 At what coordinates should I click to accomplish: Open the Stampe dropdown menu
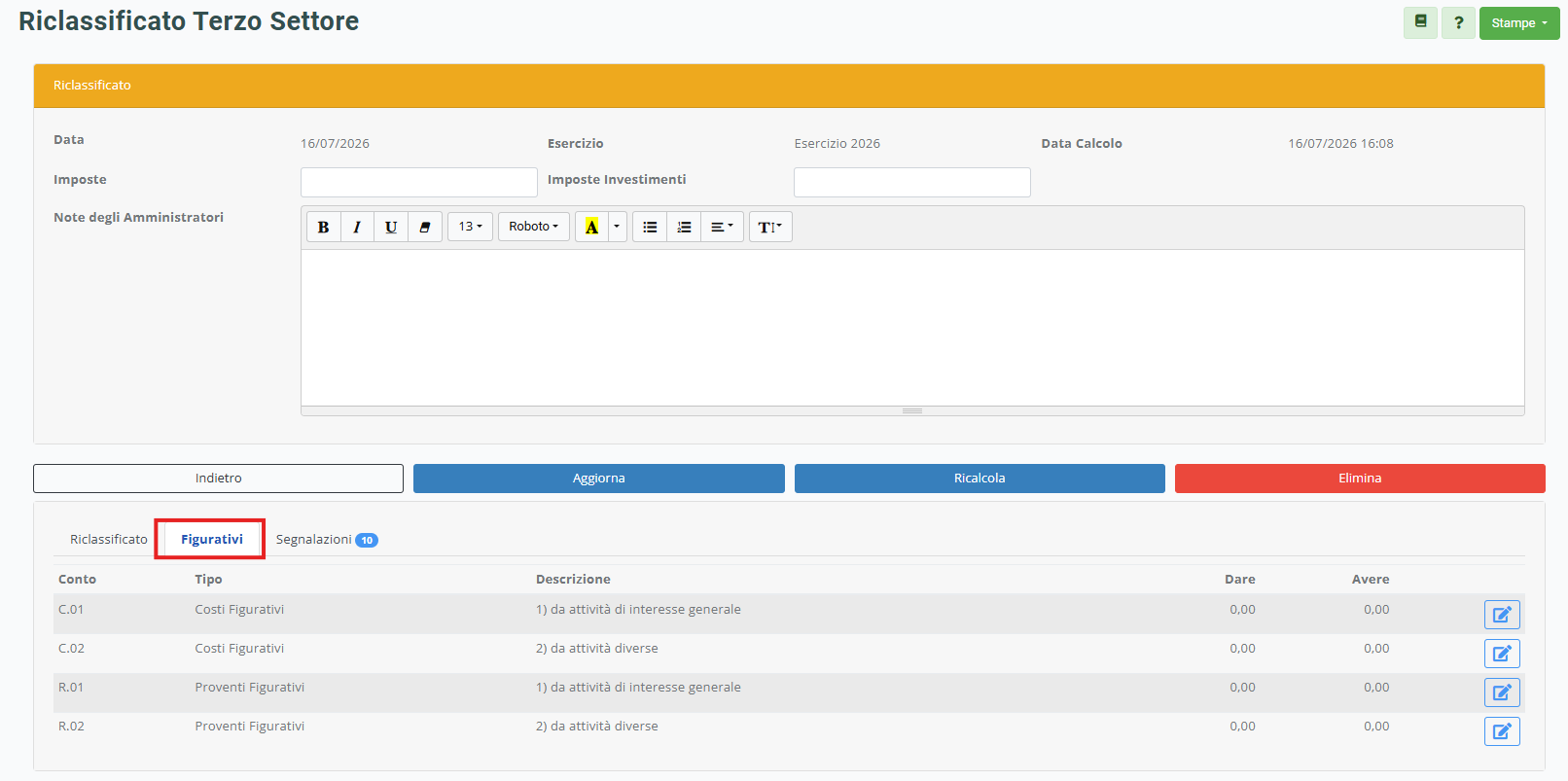[1519, 22]
